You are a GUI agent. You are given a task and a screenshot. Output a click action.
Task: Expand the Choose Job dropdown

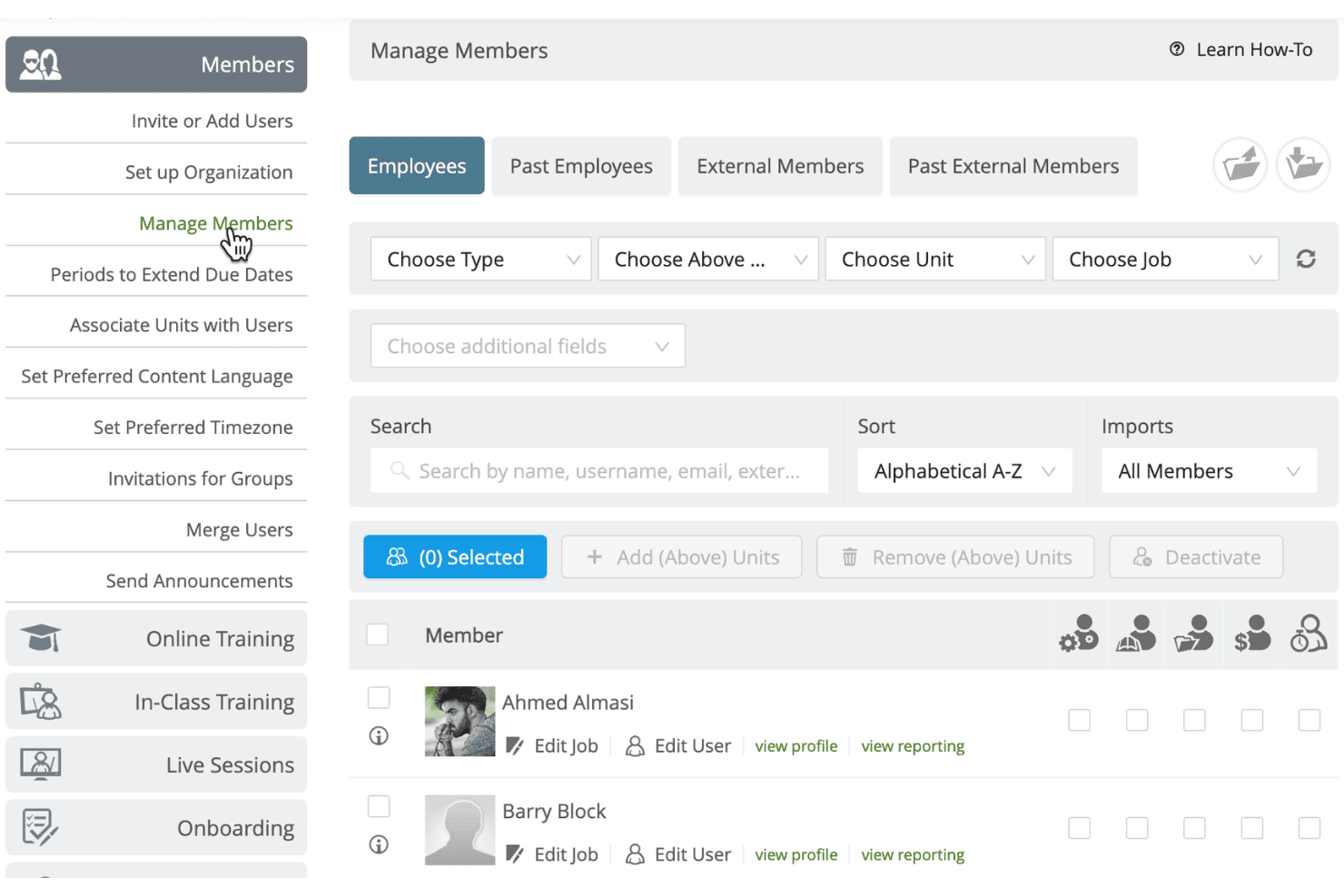coord(1166,260)
